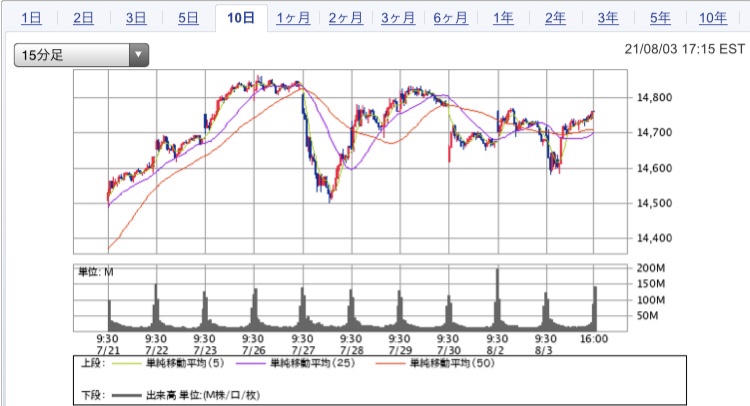
Task: Click the green 5-period average legend line
Action: [x=126, y=364]
